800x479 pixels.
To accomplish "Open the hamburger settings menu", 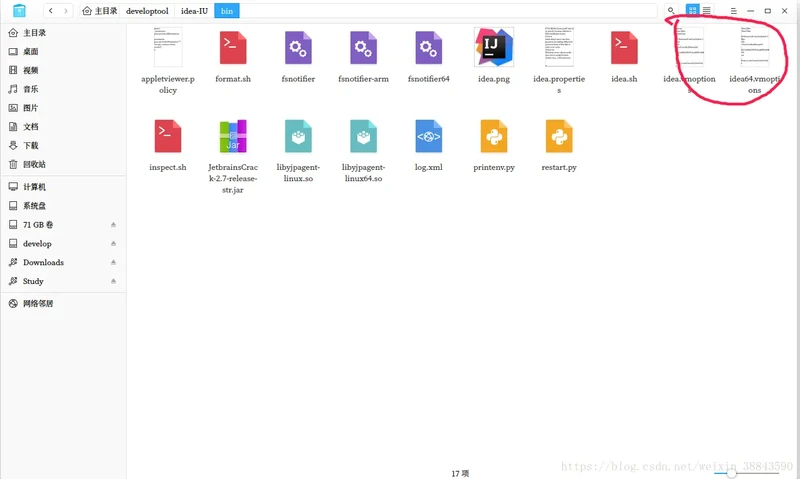I will 733,11.
